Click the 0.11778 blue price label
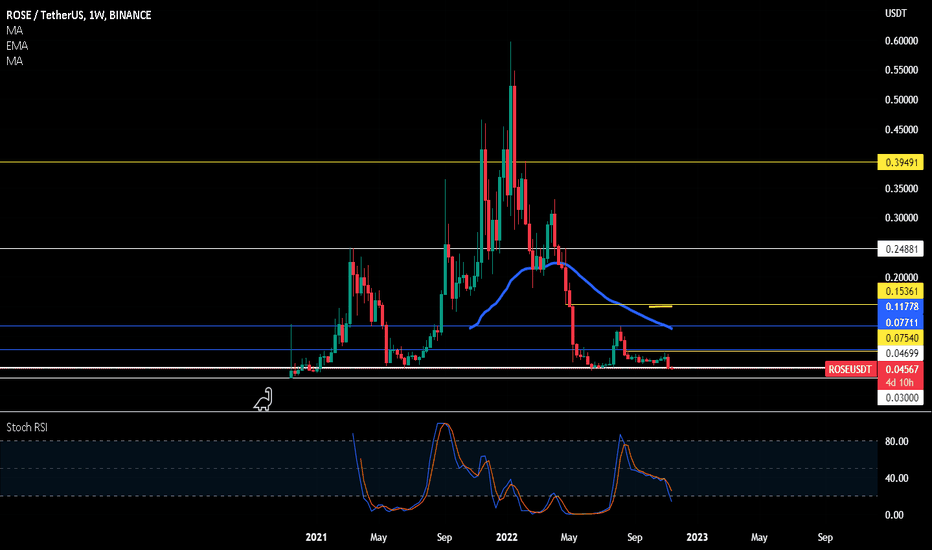The image size is (932, 550). pyautogui.click(x=900, y=307)
